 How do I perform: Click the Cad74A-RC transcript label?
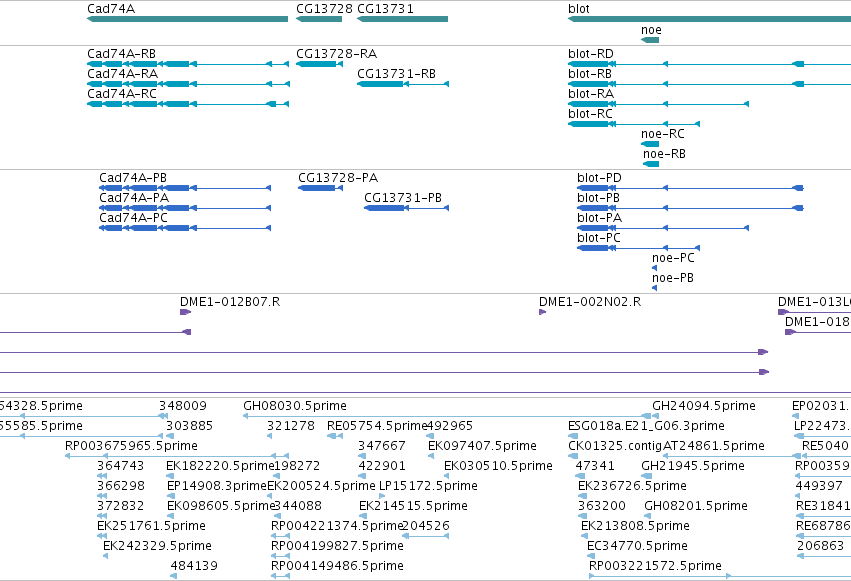click(x=122, y=94)
